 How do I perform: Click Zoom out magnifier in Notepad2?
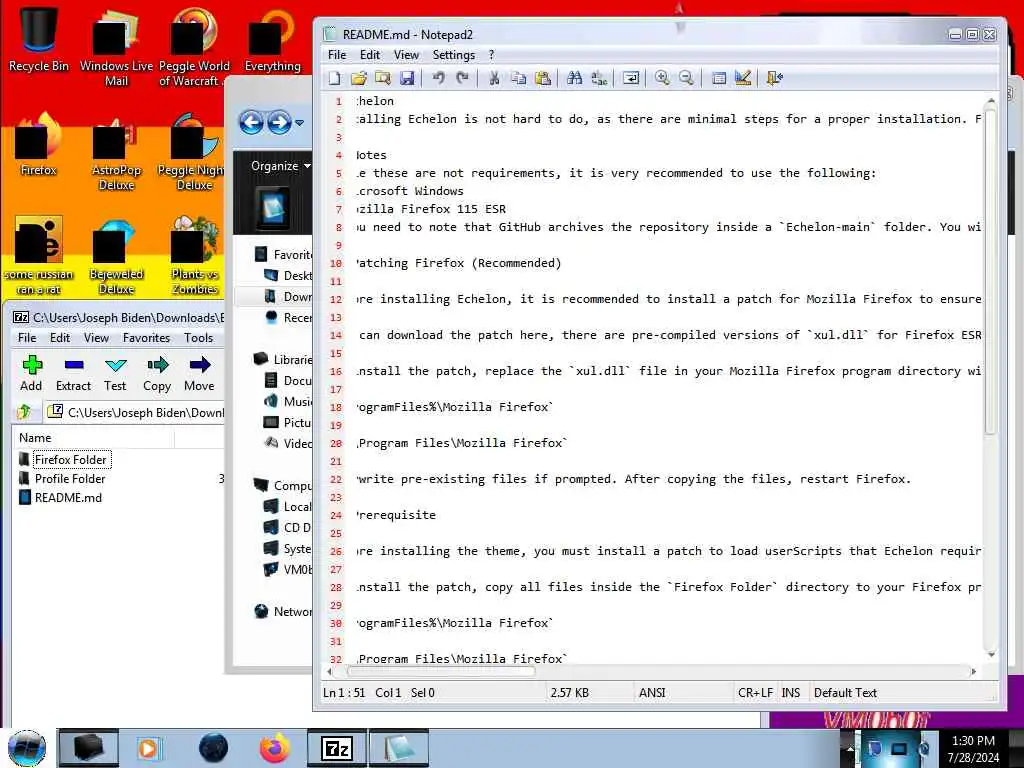click(686, 78)
